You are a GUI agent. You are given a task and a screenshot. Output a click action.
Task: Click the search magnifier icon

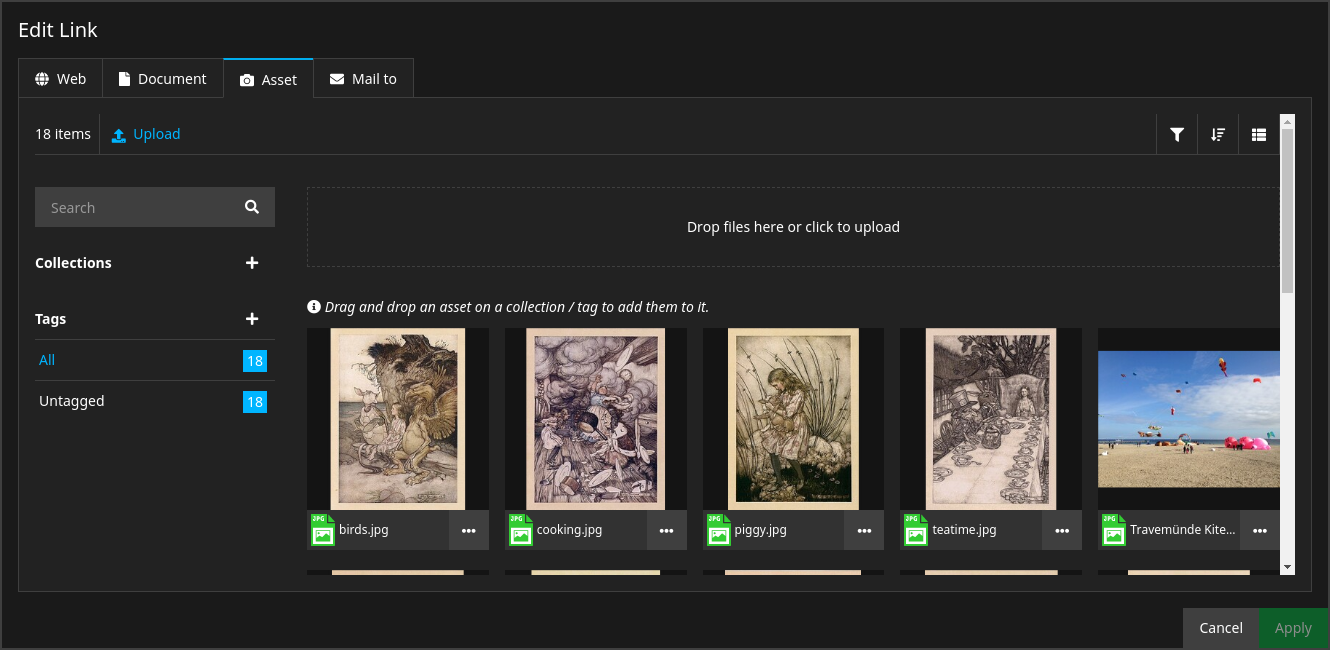252,207
